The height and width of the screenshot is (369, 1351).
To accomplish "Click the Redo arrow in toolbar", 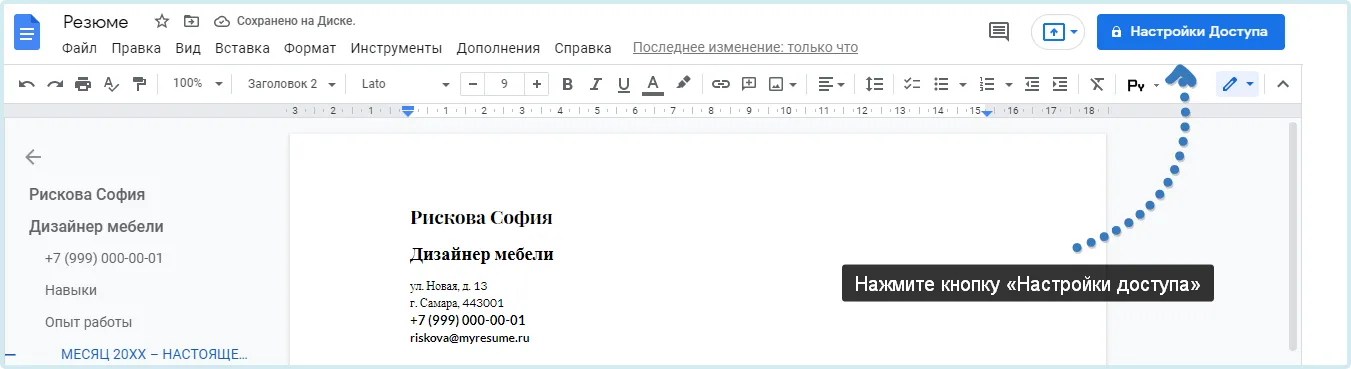I will (55, 84).
